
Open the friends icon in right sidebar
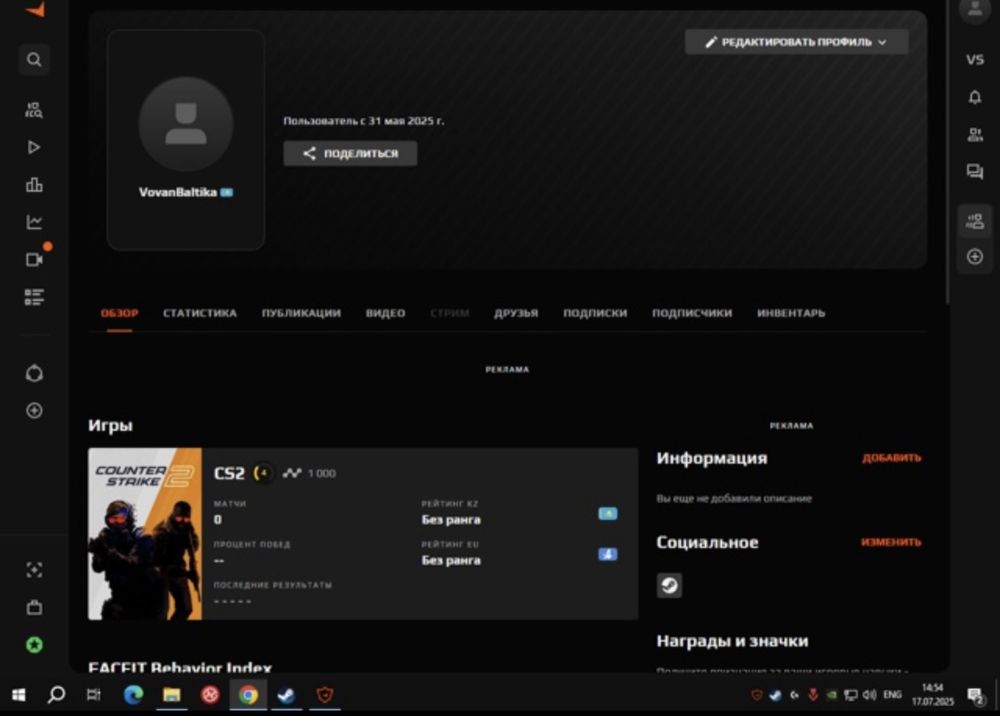974,135
